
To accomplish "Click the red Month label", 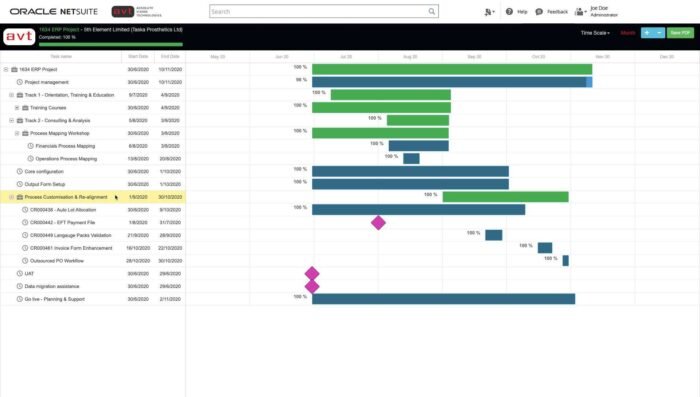I will [x=628, y=33].
